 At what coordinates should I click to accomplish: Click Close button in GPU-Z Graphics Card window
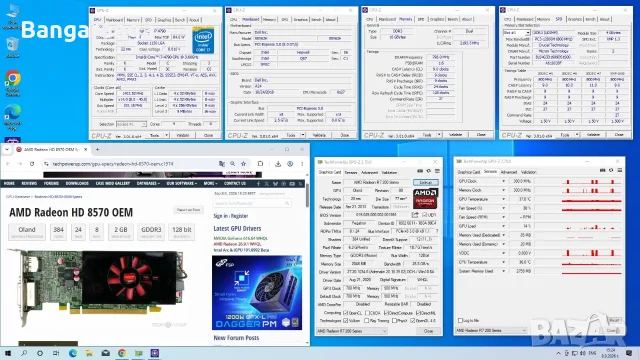428,331
